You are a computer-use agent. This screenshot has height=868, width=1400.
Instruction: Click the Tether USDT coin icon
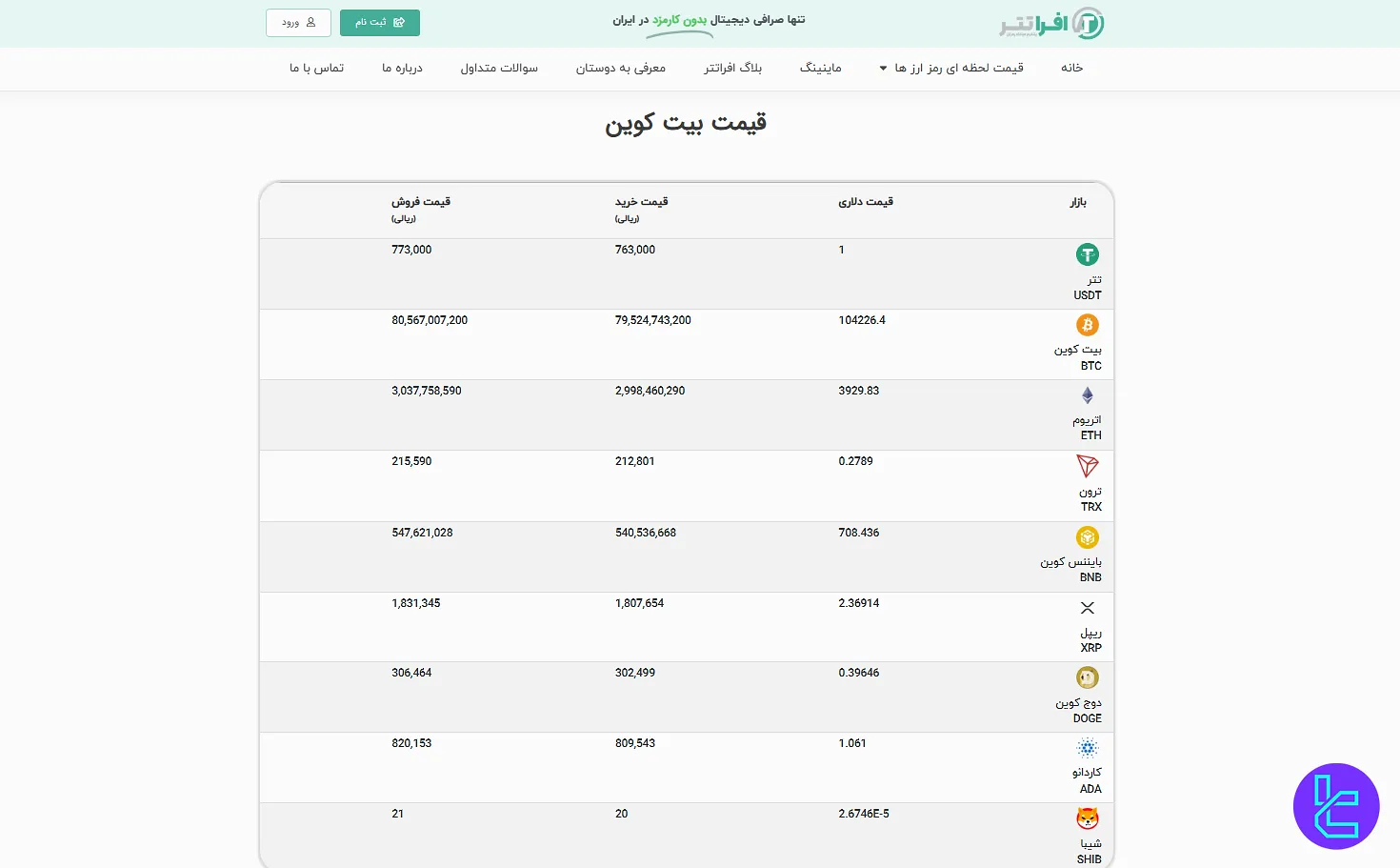[1087, 254]
